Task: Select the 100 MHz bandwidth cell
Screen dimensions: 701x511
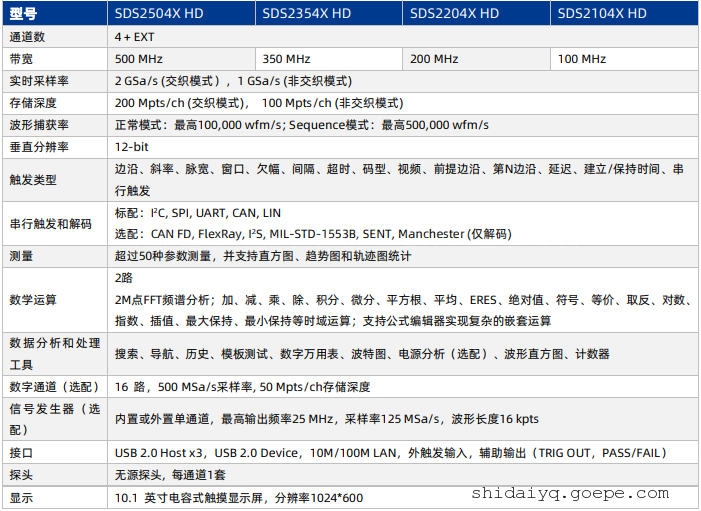Action: [582, 59]
